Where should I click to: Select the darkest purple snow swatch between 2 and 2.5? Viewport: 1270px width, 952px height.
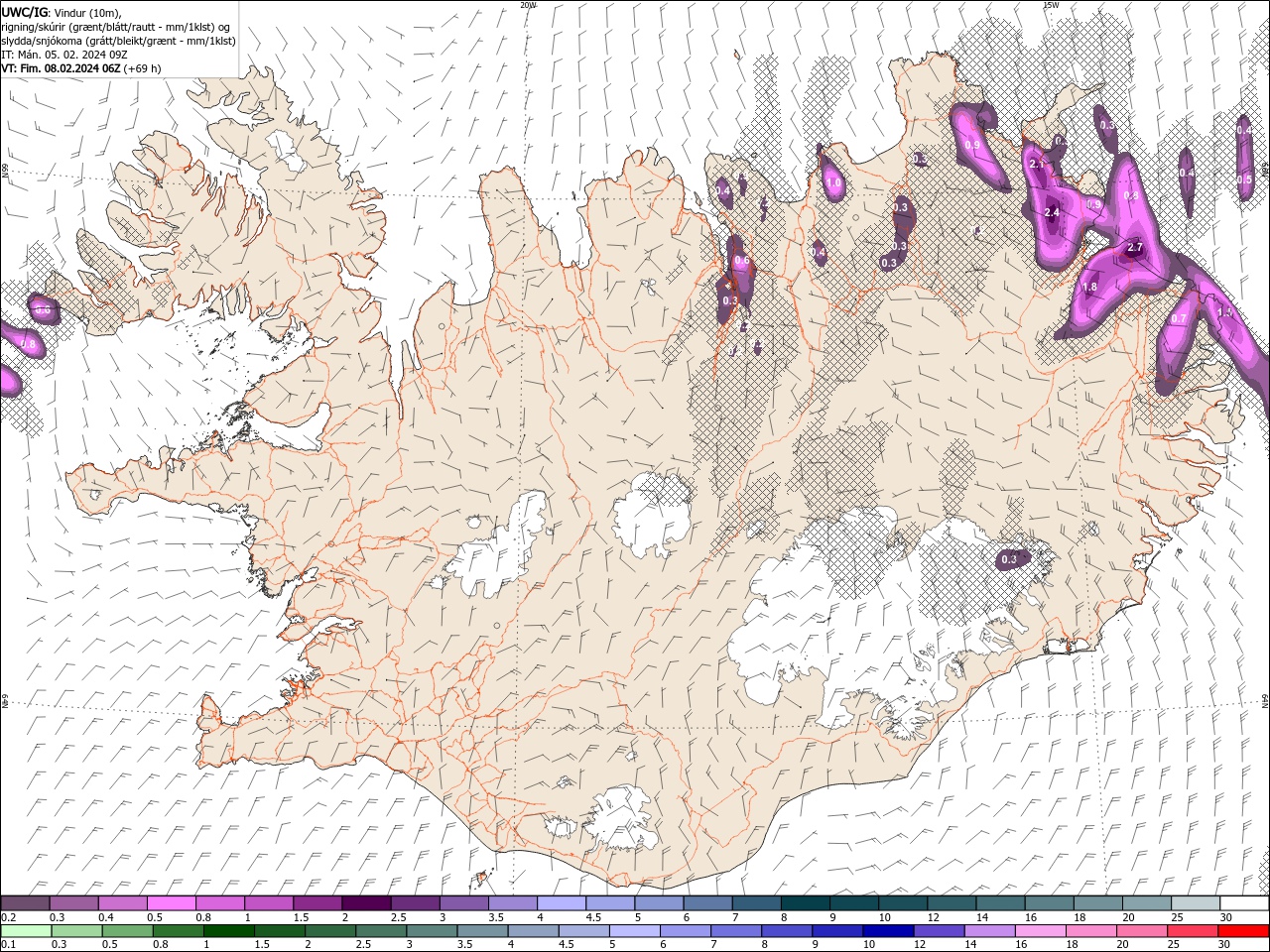tap(365, 903)
